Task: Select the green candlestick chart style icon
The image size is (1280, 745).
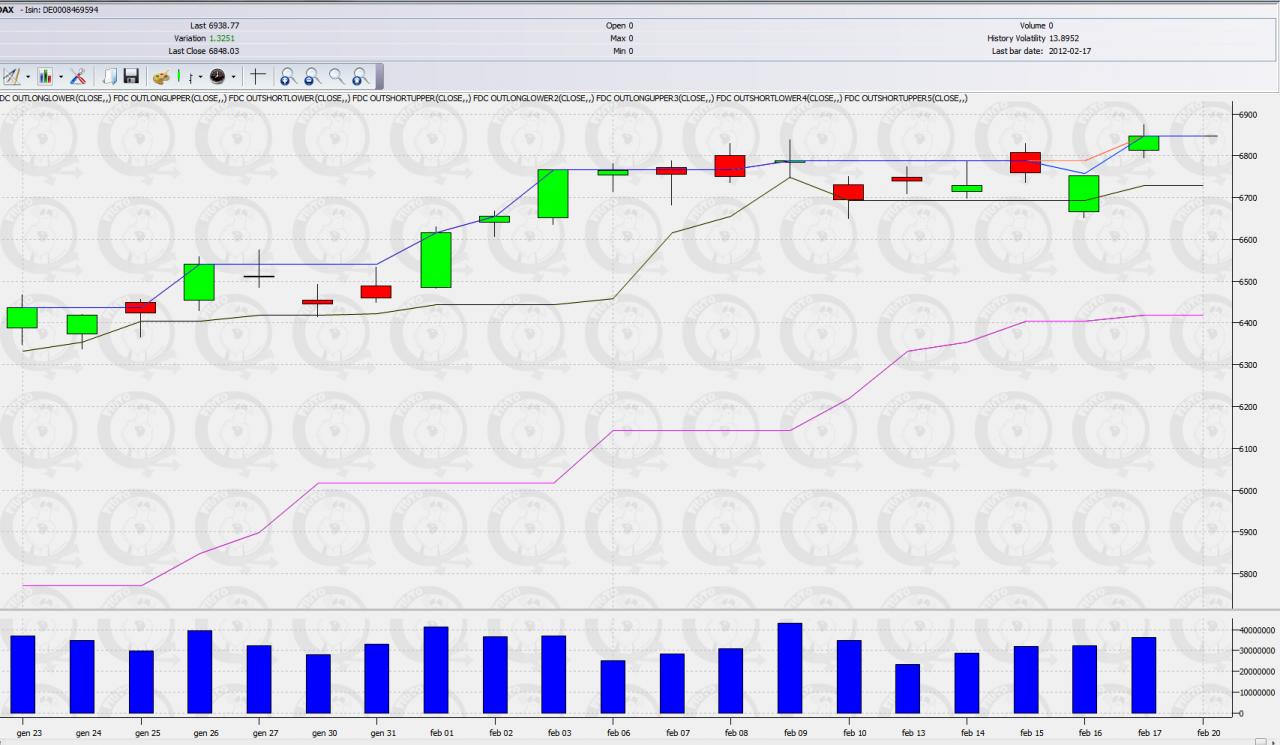Action: click(179, 76)
